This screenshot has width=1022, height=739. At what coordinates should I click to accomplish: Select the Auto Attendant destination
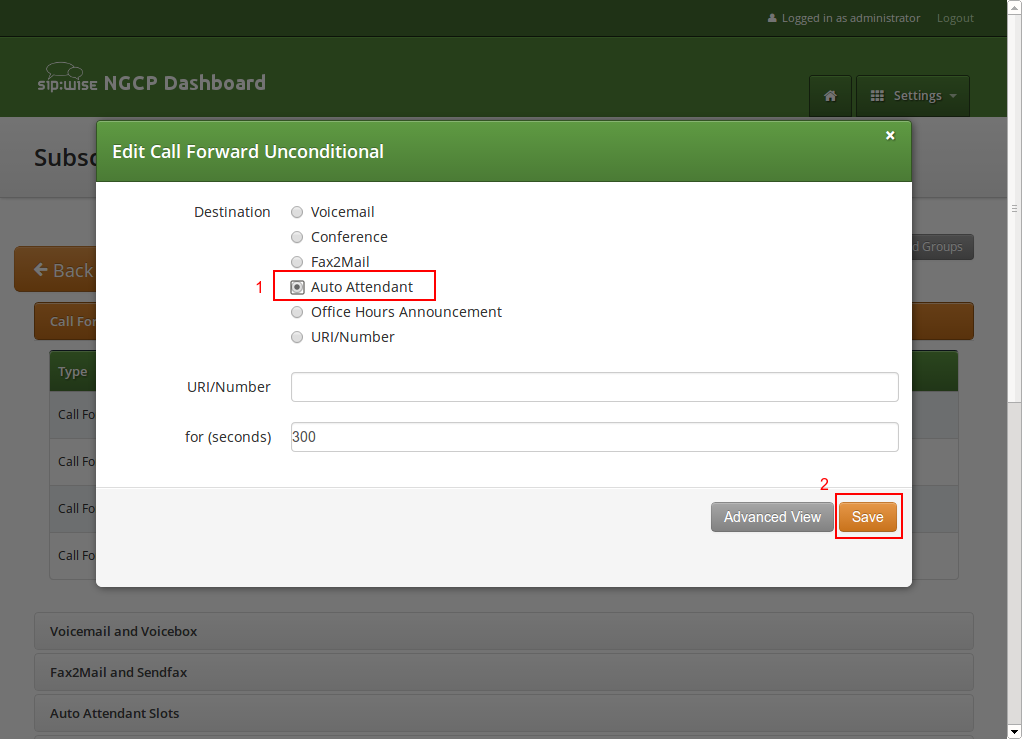(297, 287)
